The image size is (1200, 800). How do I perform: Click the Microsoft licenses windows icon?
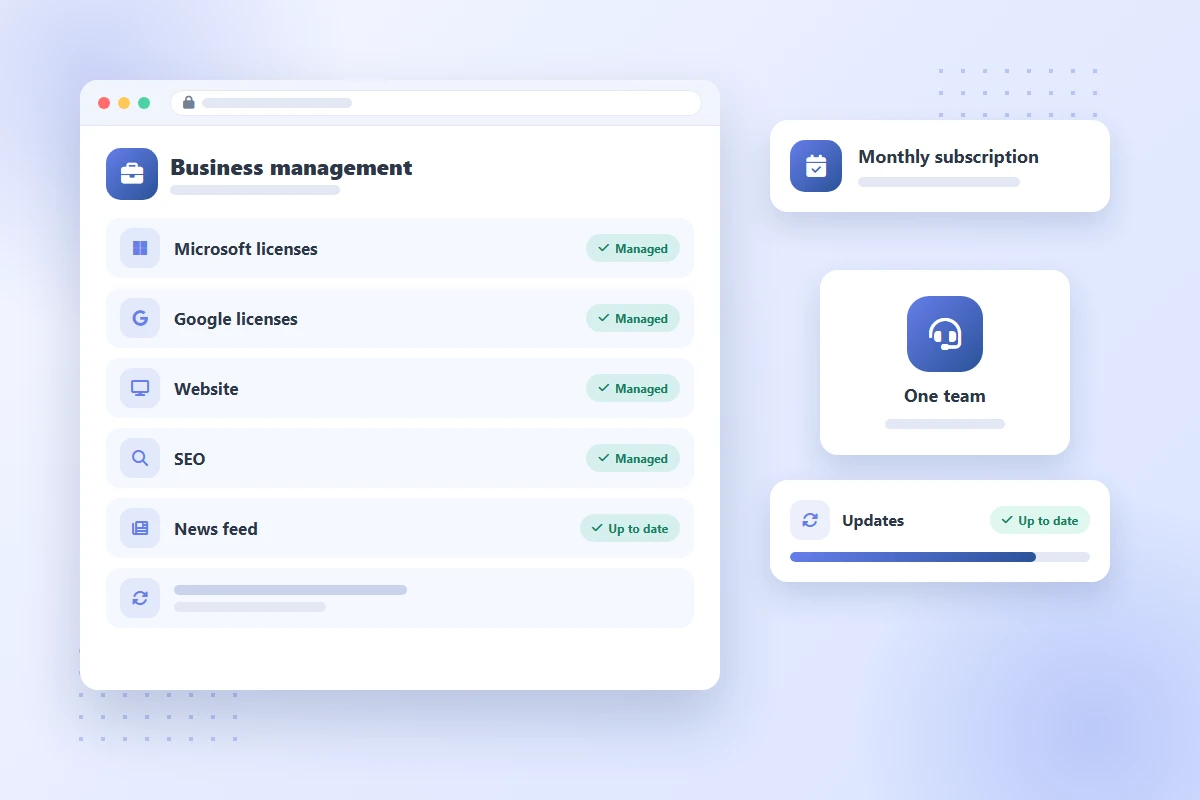(x=140, y=248)
